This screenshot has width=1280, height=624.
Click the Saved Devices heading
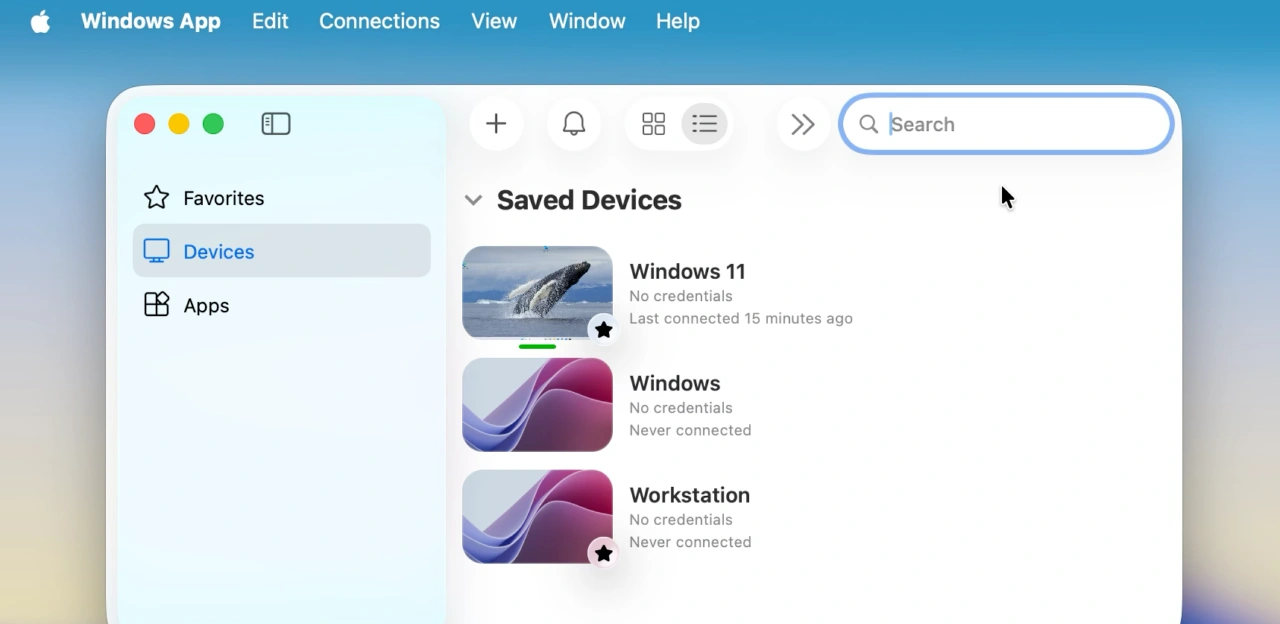pos(589,200)
